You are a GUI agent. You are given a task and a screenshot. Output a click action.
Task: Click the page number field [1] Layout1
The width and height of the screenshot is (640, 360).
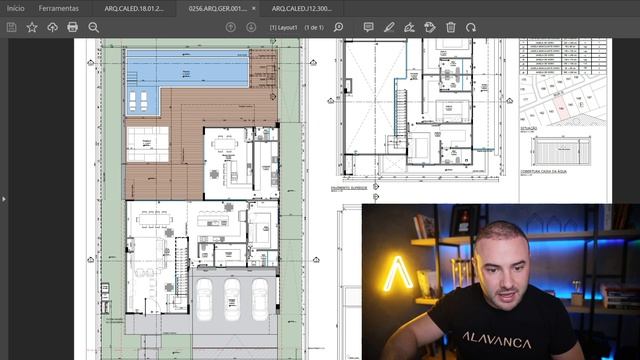[x=283, y=27]
